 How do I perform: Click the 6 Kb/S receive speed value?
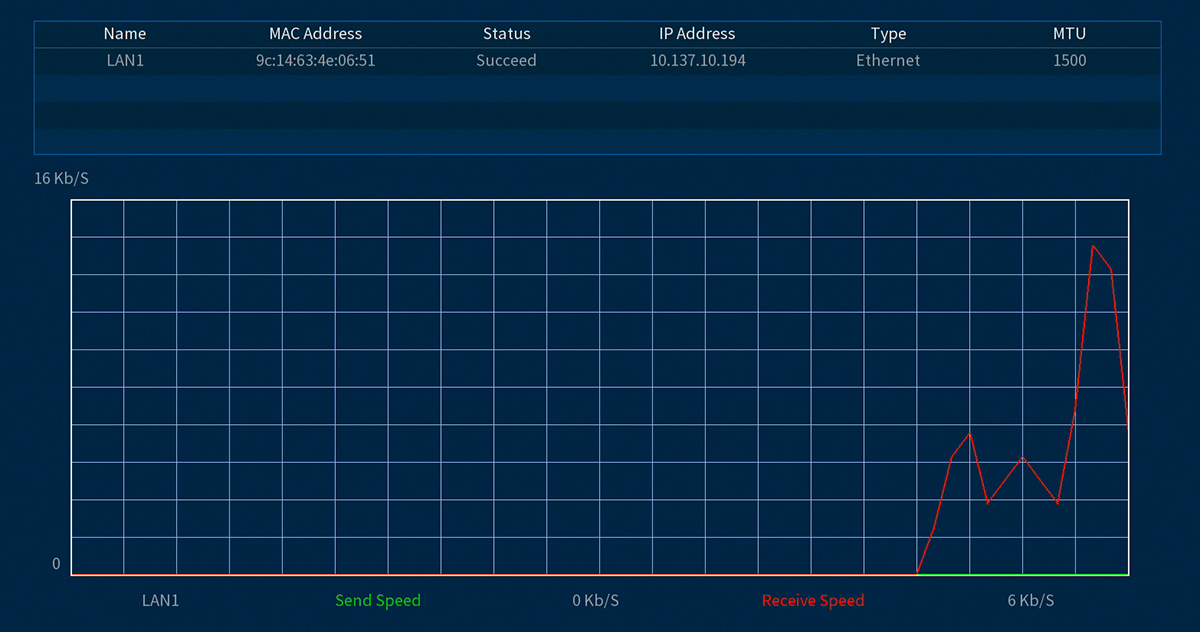1031,601
